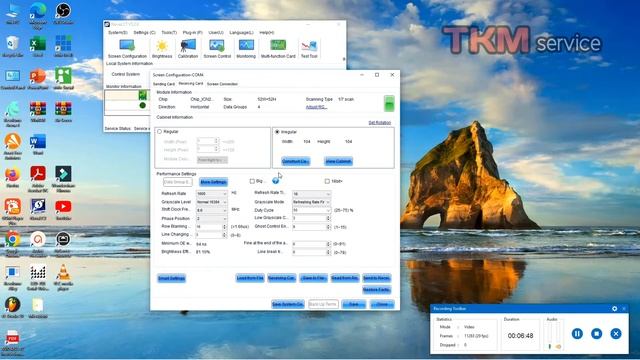The image size is (640, 360).
Task: Check the first checkbox beside More Settings
Action: pos(252,181)
